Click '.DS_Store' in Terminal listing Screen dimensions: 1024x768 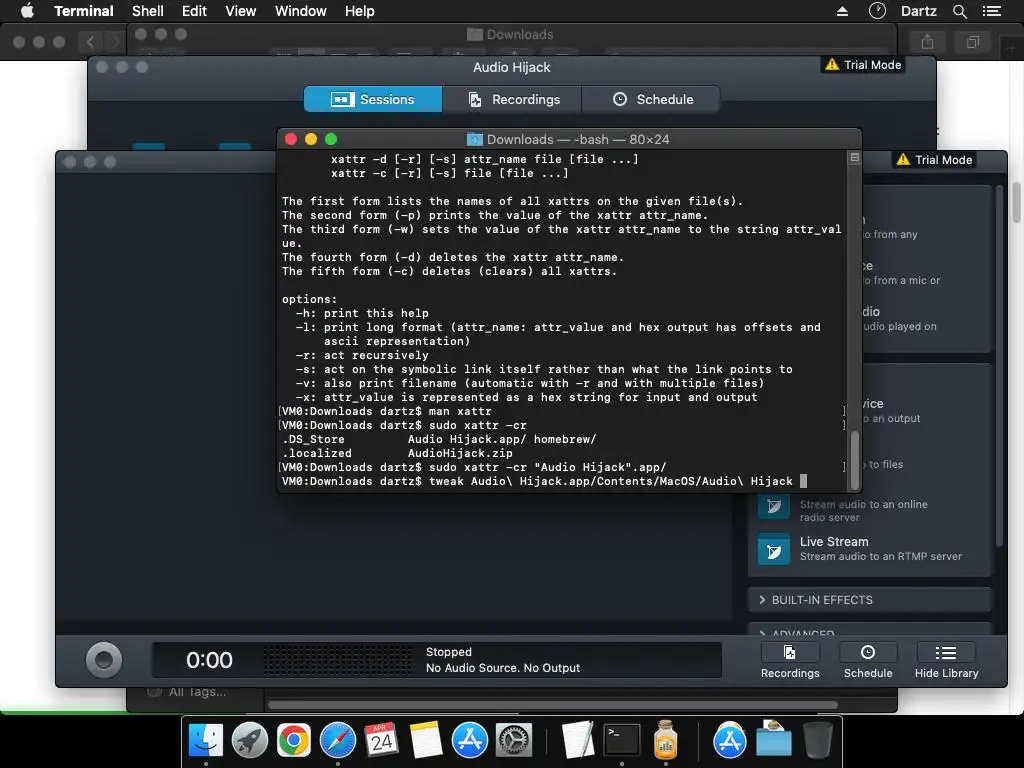click(313, 440)
